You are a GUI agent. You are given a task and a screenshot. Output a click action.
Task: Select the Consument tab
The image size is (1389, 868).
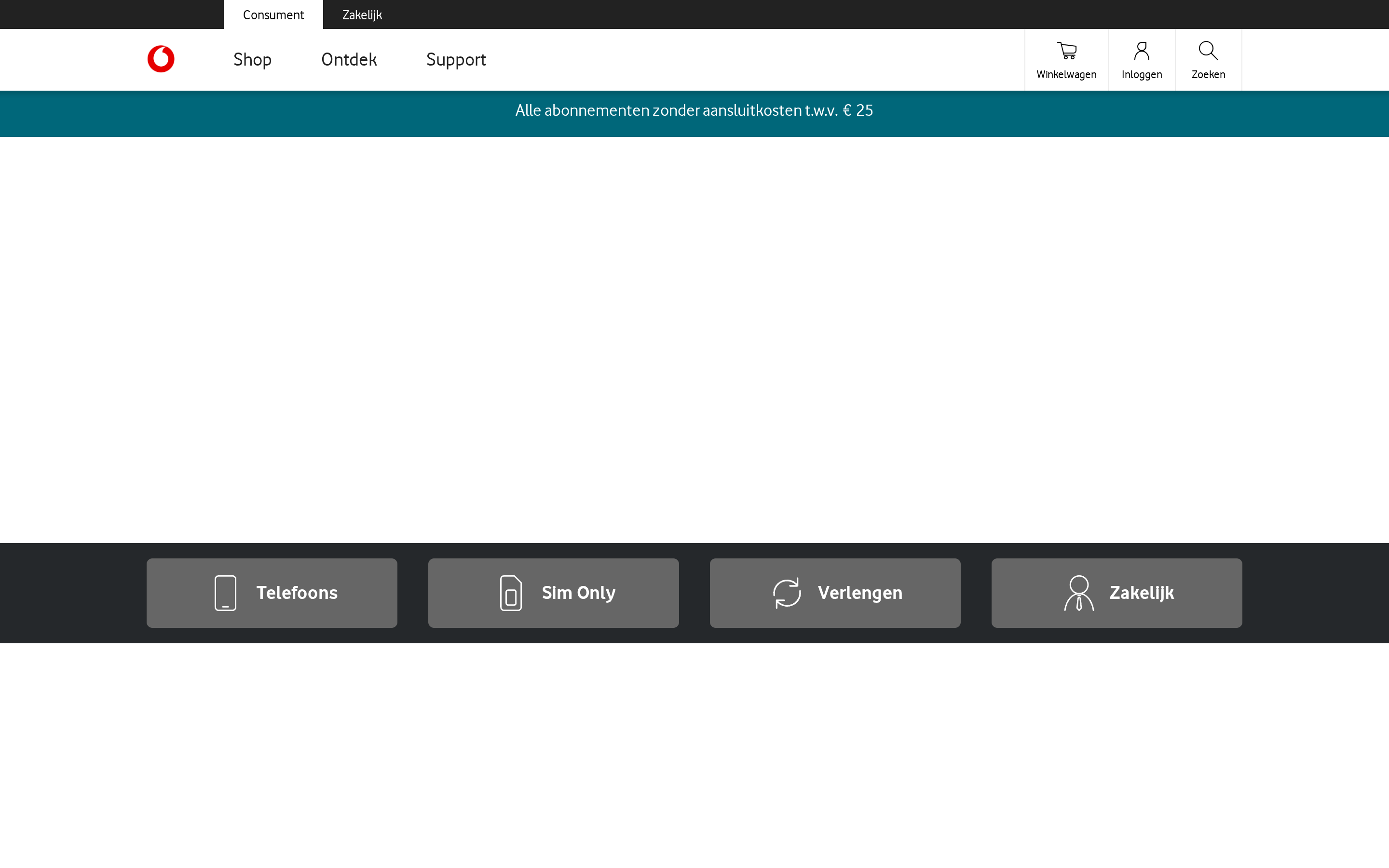(x=273, y=14)
